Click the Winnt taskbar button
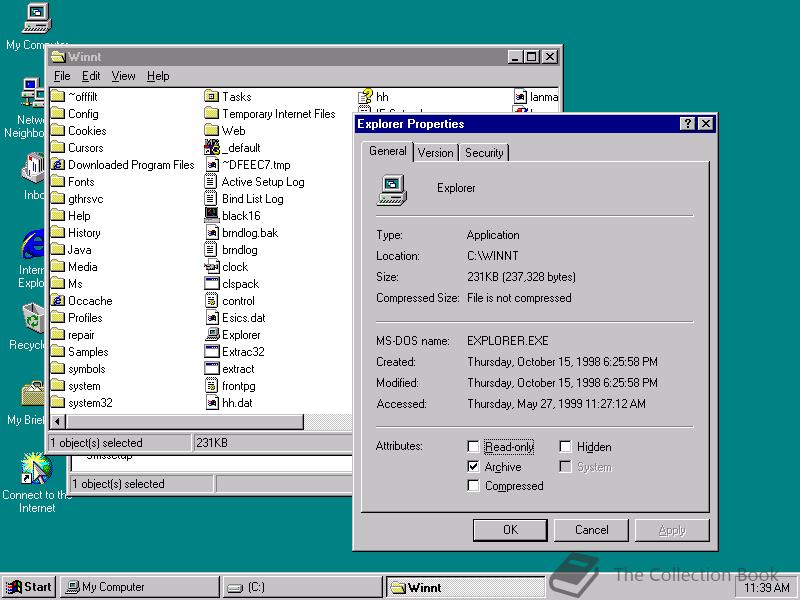This screenshot has width=800, height=600. pyautogui.click(x=465, y=587)
